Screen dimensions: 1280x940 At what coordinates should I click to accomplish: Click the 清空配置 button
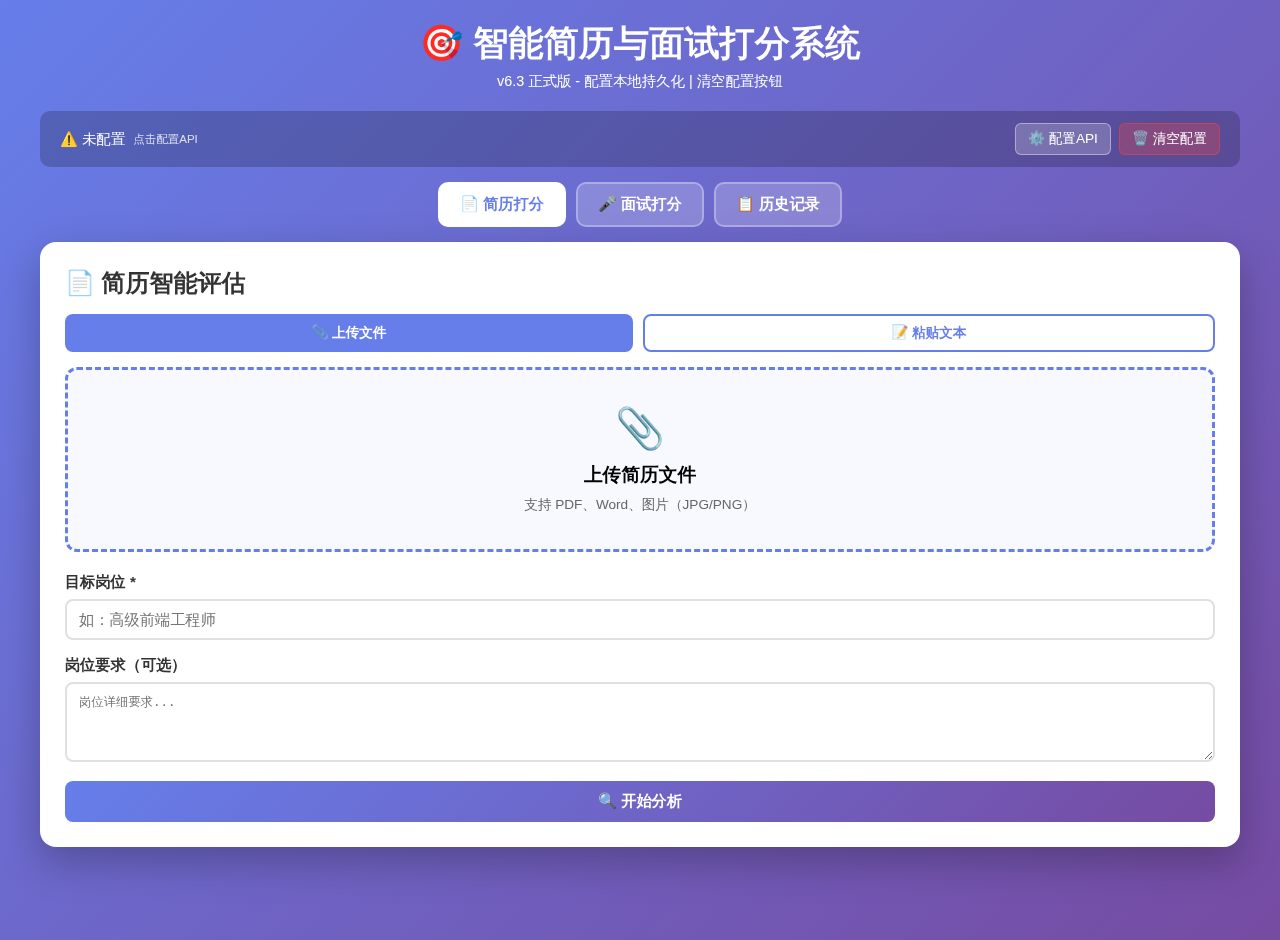[x=1169, y=138]
